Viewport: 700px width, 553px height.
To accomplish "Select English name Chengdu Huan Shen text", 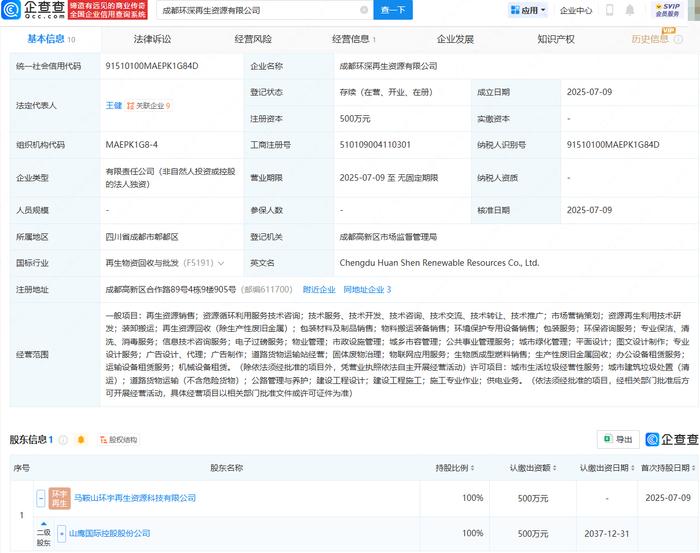I will click(439, 263).
